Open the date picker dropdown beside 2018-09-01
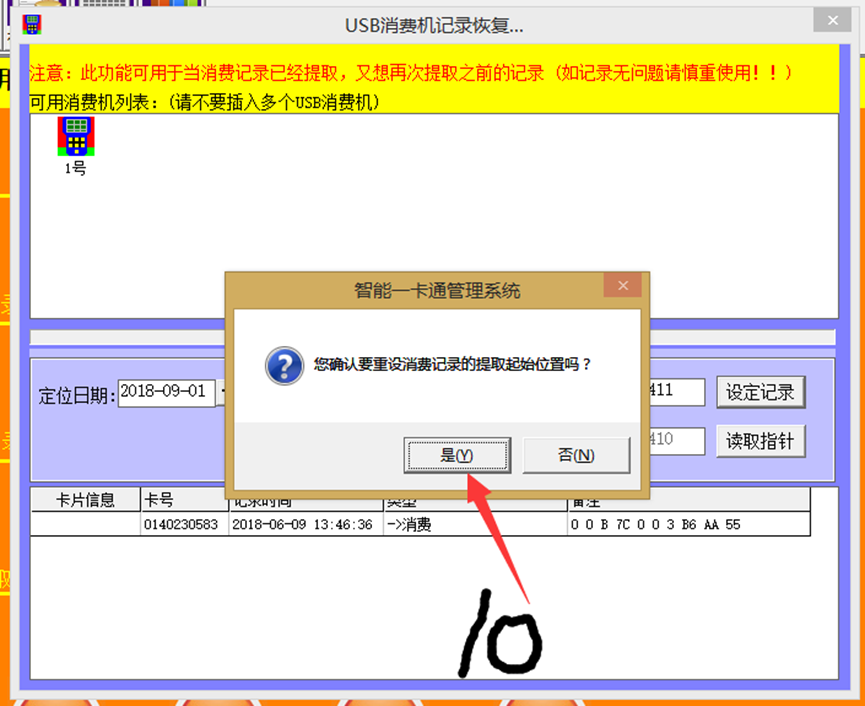The height and width of the screenshot is (706, 865). [x=222, y=393]
